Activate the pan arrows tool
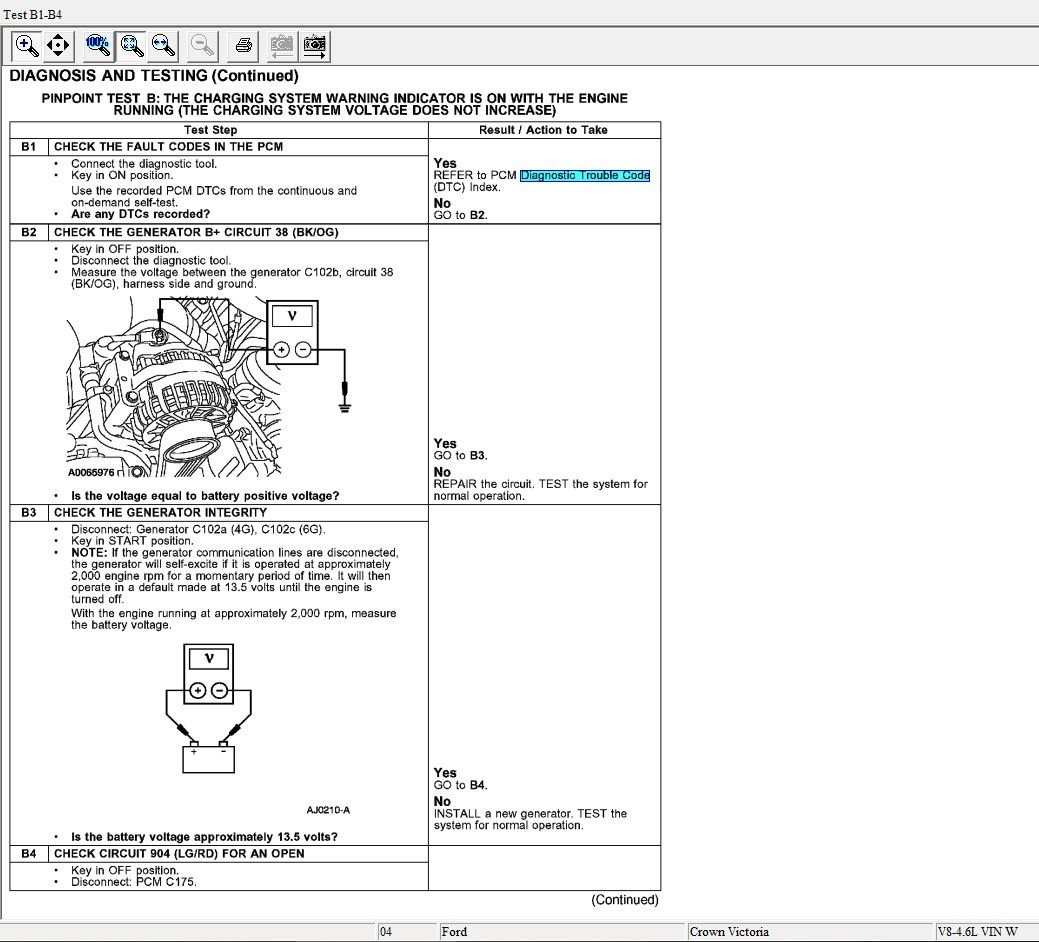The width and height of the screenshot is (1039, 942). (x=58, y=45)
